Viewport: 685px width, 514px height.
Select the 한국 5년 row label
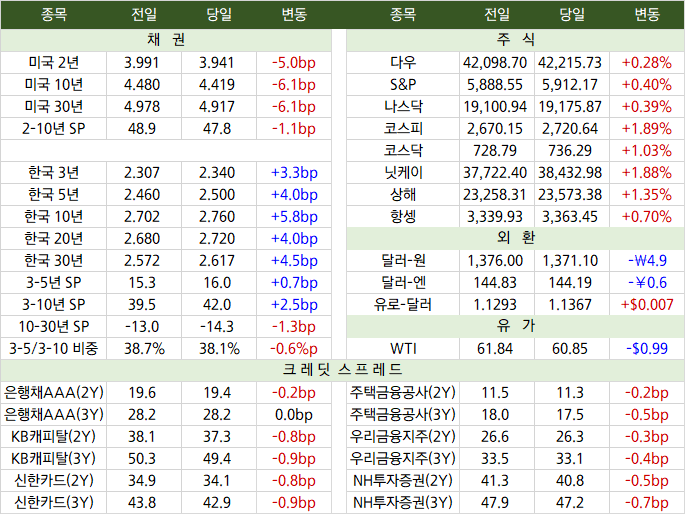point(54,195)
